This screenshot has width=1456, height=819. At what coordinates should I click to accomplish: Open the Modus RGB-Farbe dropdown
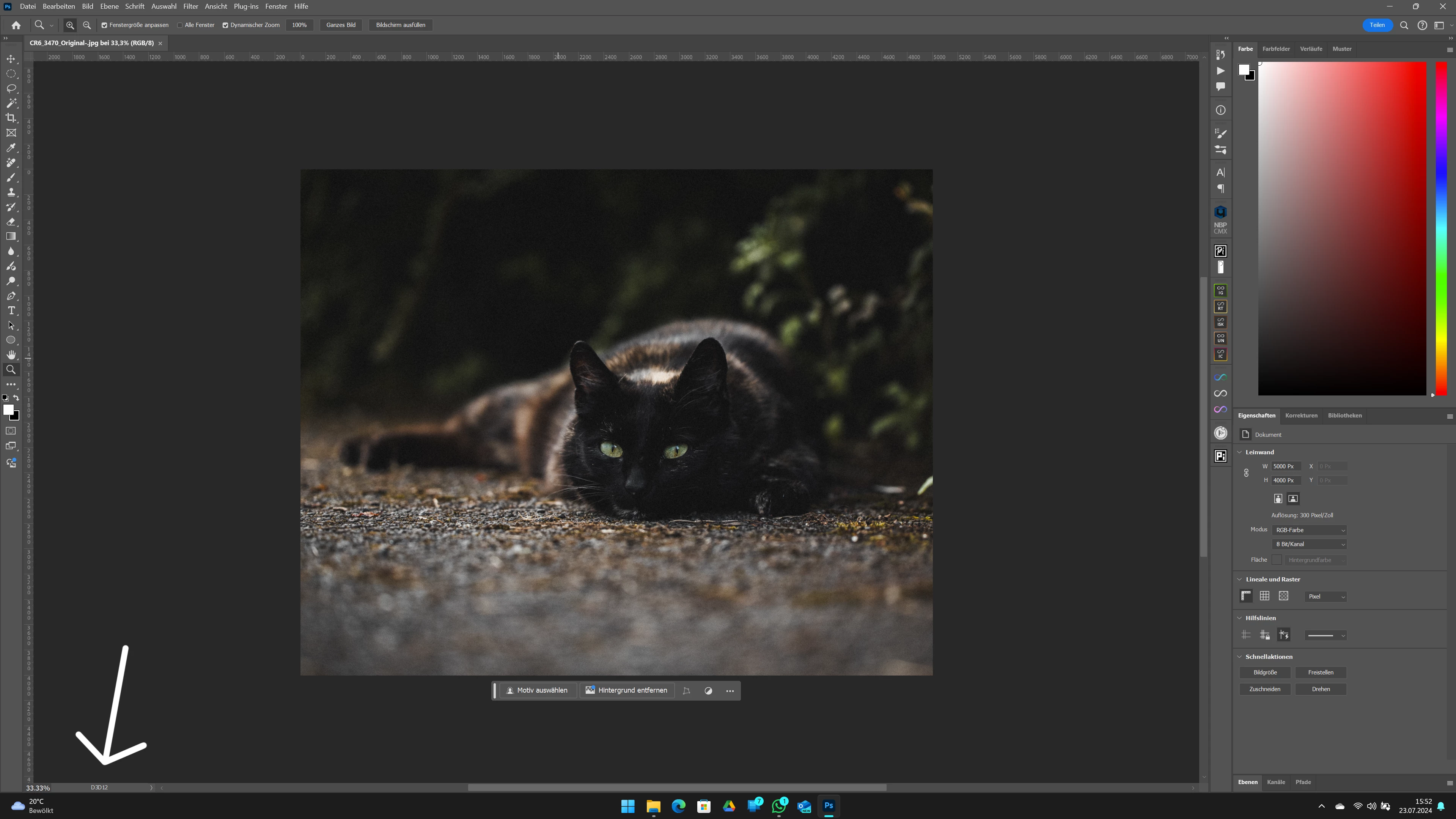coord(1309,530)
